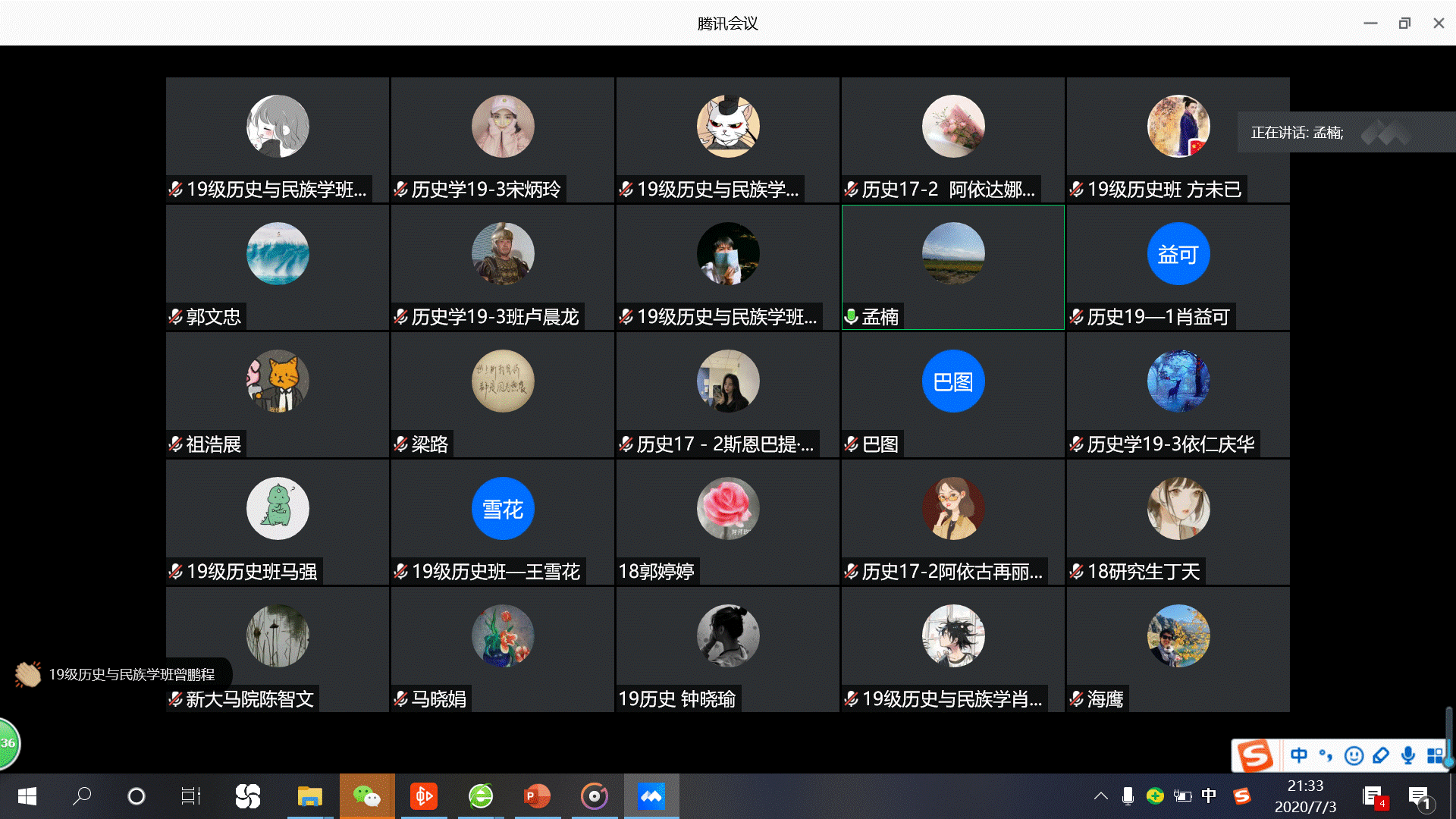The image size is (1456, 819).
Task: Open Sogou toolbox grid icon
Action: [x=1435, y=755]
